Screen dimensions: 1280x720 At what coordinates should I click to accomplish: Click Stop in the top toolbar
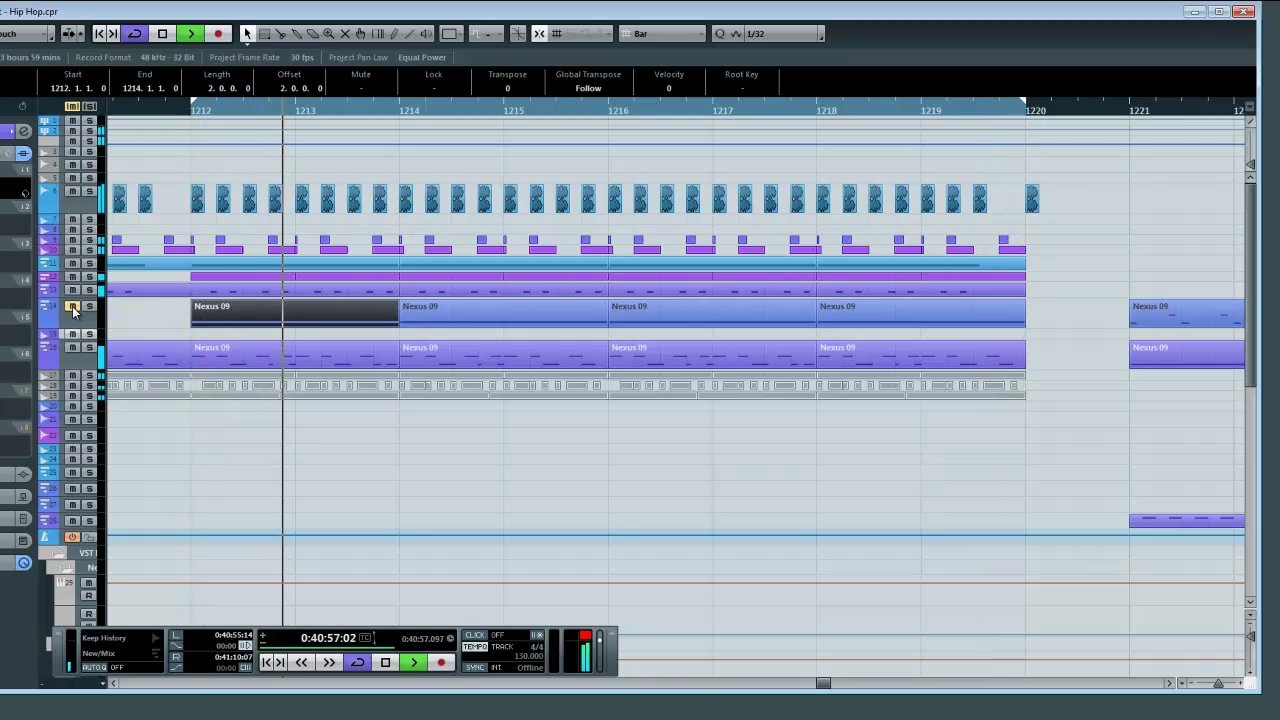pos(162,34)
